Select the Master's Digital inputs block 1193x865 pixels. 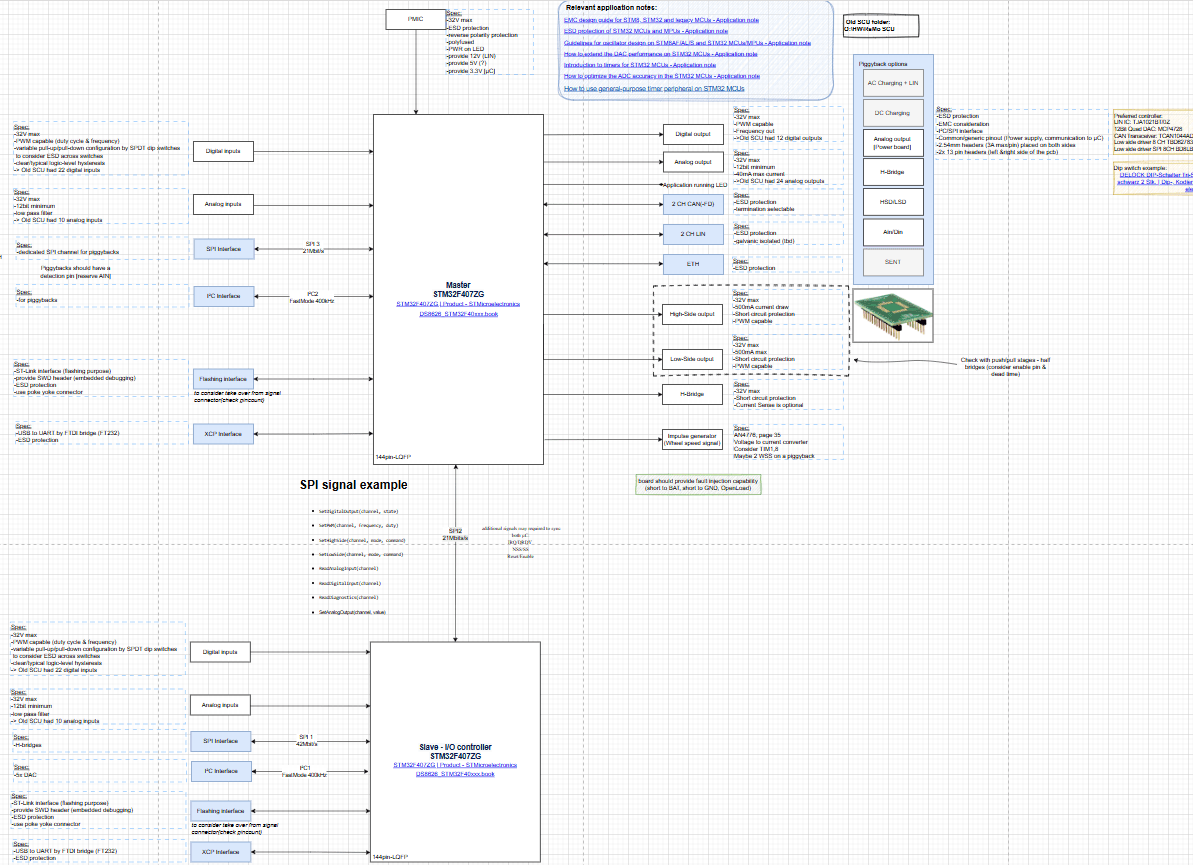coord(223,151)
